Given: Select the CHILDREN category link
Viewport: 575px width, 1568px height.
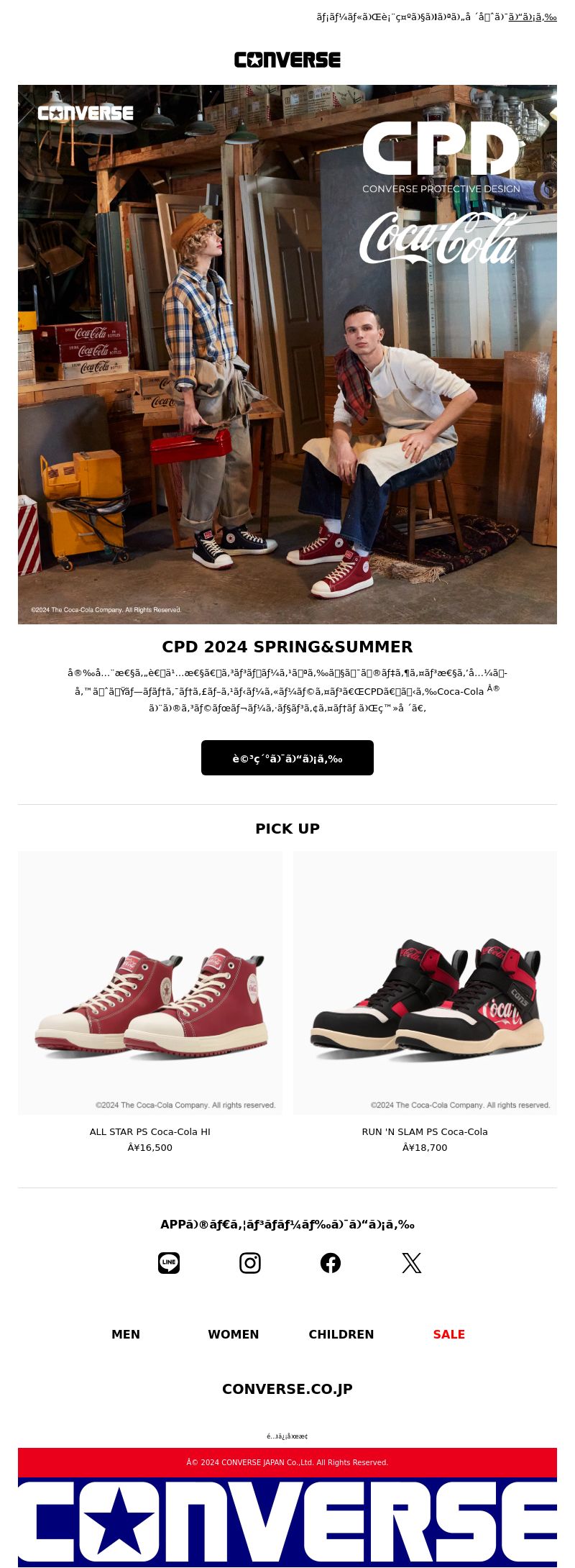Looking at the screenshot, I should pyautogui.click(x=341, y=1334).
